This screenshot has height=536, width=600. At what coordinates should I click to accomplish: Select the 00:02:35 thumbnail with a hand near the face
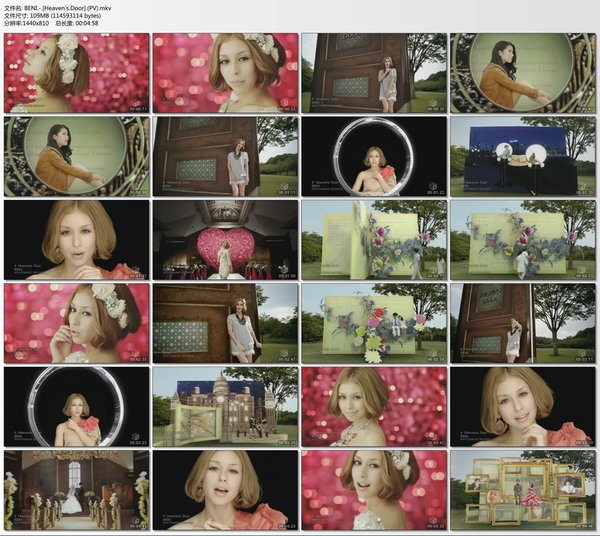(x=77, y=323)
